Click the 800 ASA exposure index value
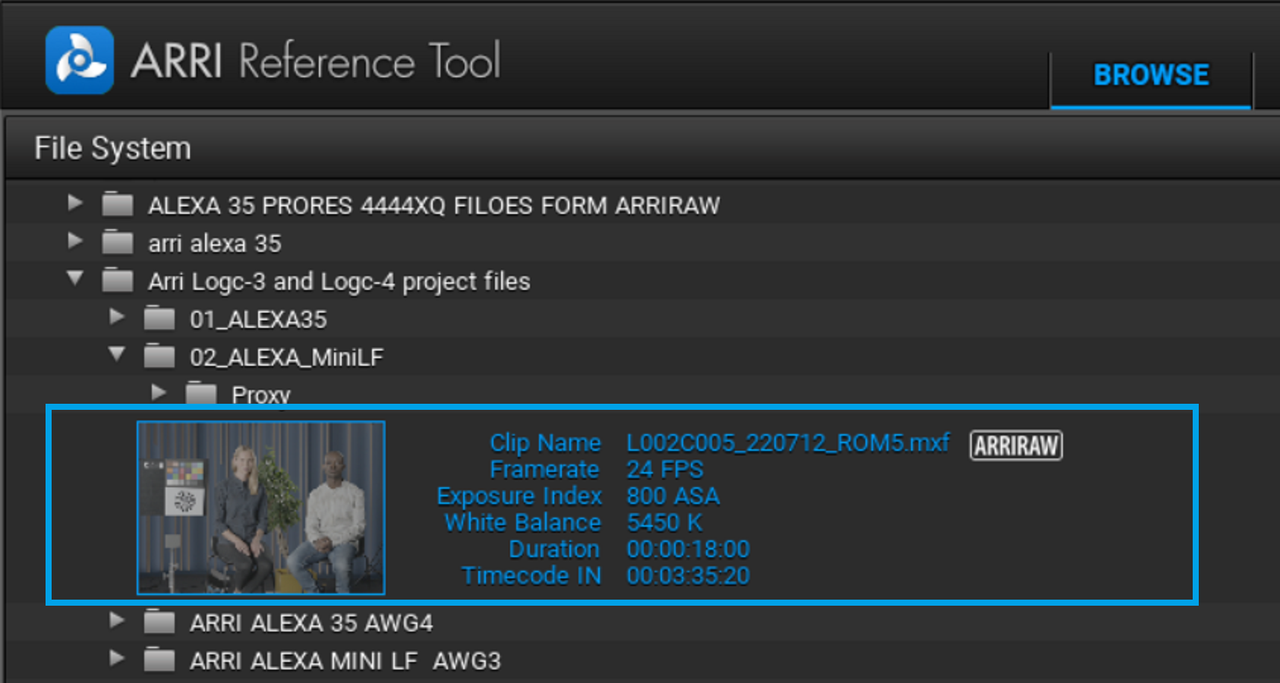 [x=673, y=496]
